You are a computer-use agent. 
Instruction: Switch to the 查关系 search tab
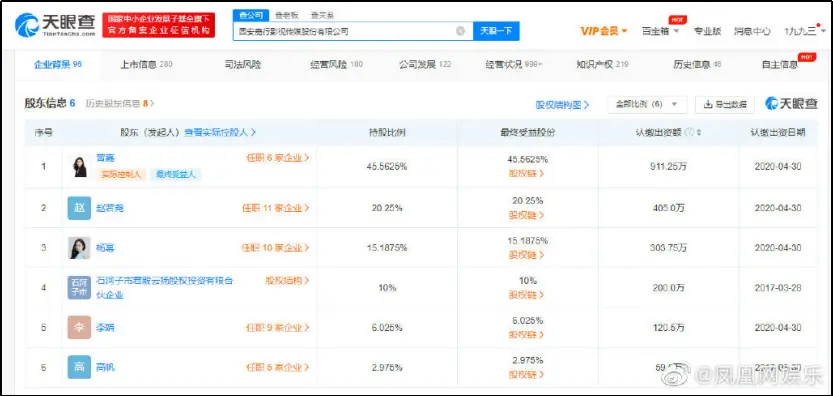(322, 16)
